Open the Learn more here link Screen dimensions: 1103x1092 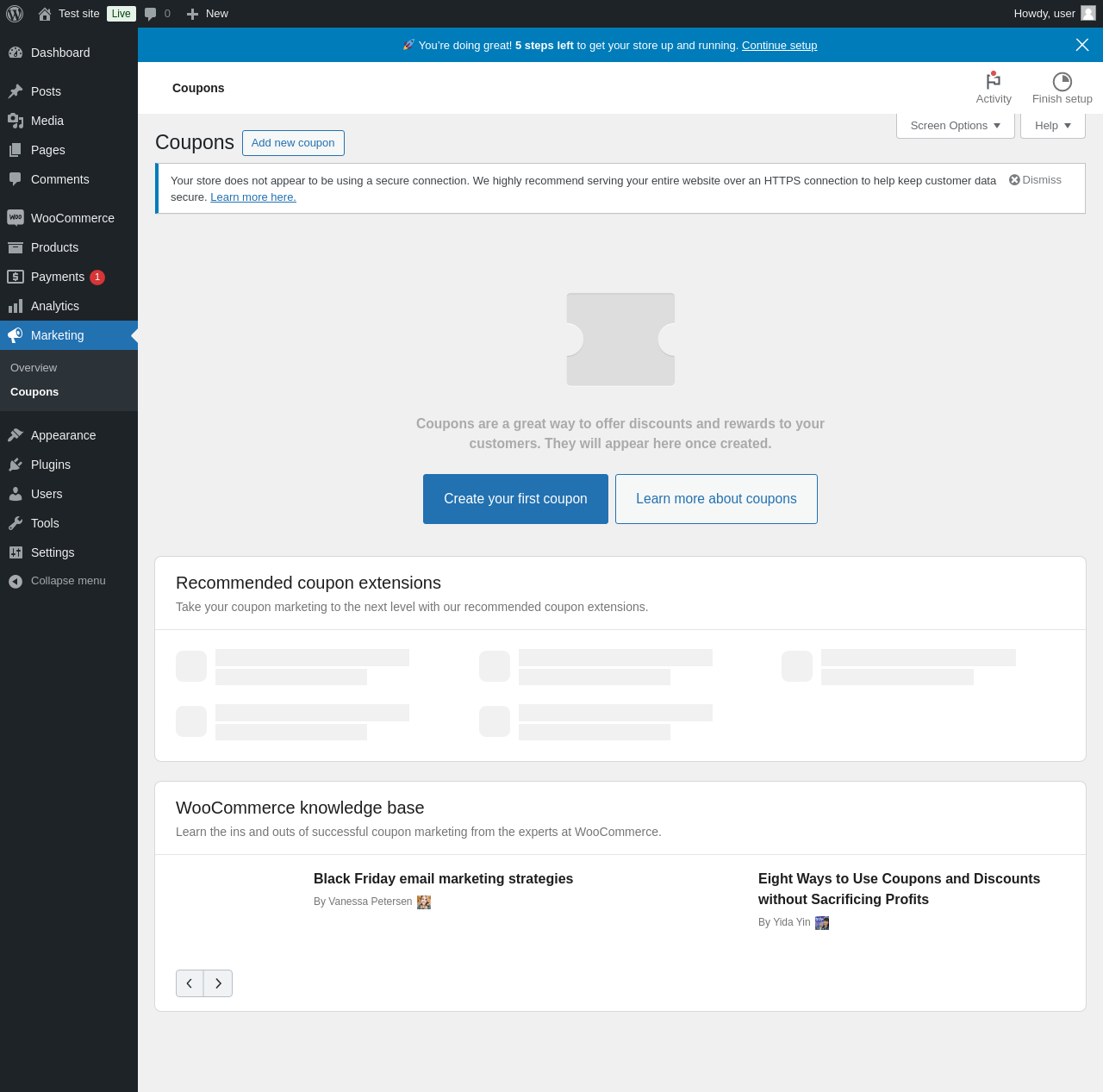coord(253,197)
